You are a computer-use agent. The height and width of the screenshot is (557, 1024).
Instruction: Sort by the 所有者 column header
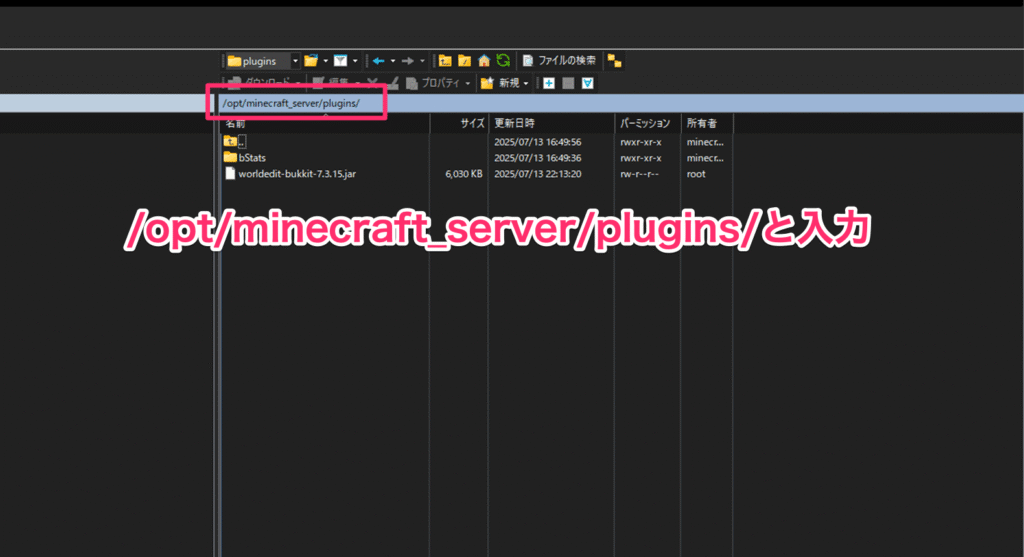707,123
